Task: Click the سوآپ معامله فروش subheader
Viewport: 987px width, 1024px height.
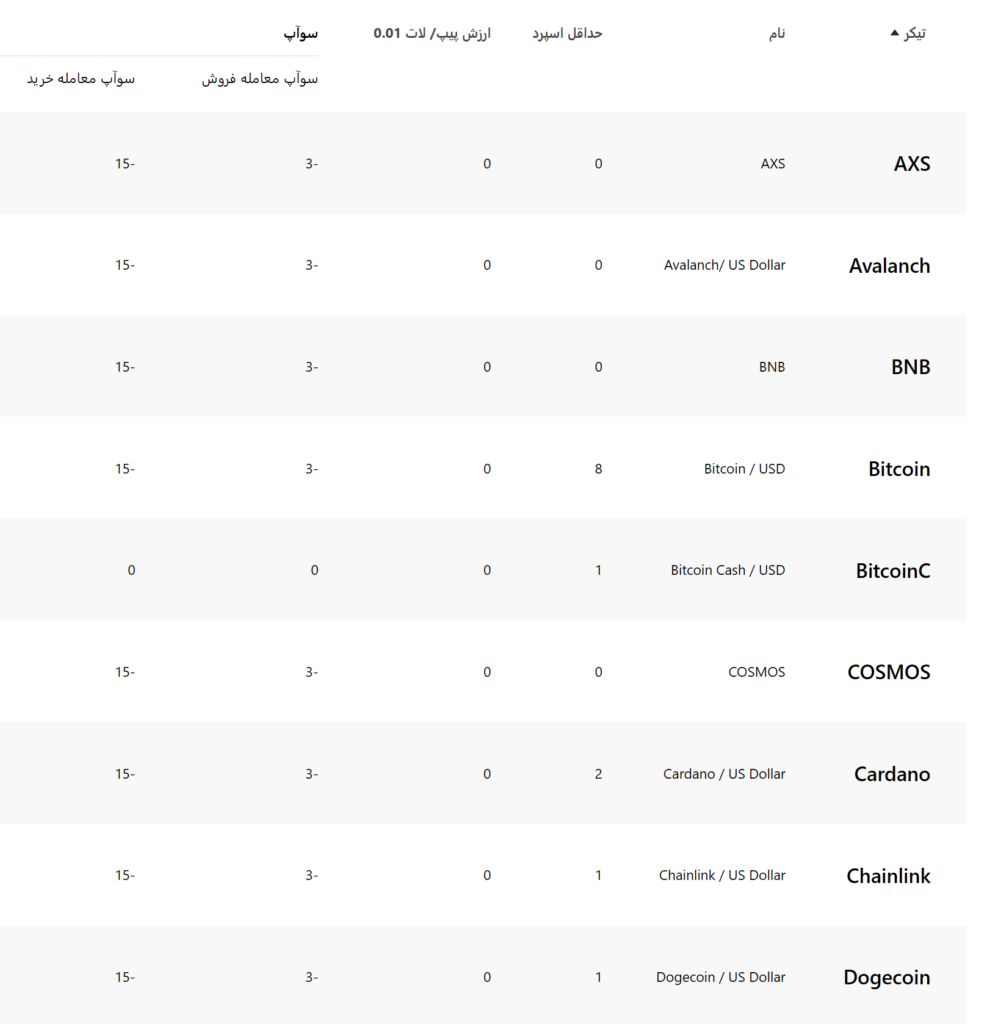Action: pos(259,79)
